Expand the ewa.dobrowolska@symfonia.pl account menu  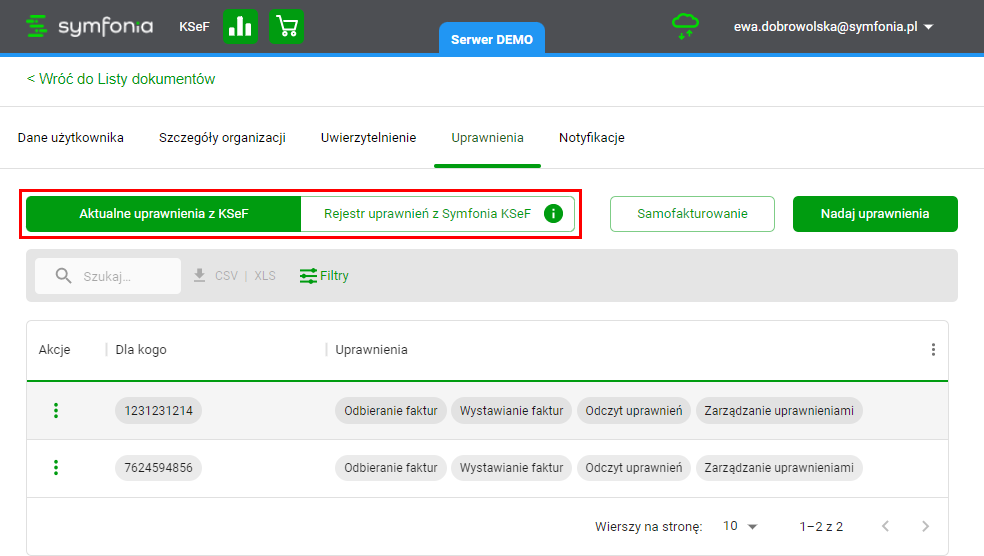[x=833, y=27]
